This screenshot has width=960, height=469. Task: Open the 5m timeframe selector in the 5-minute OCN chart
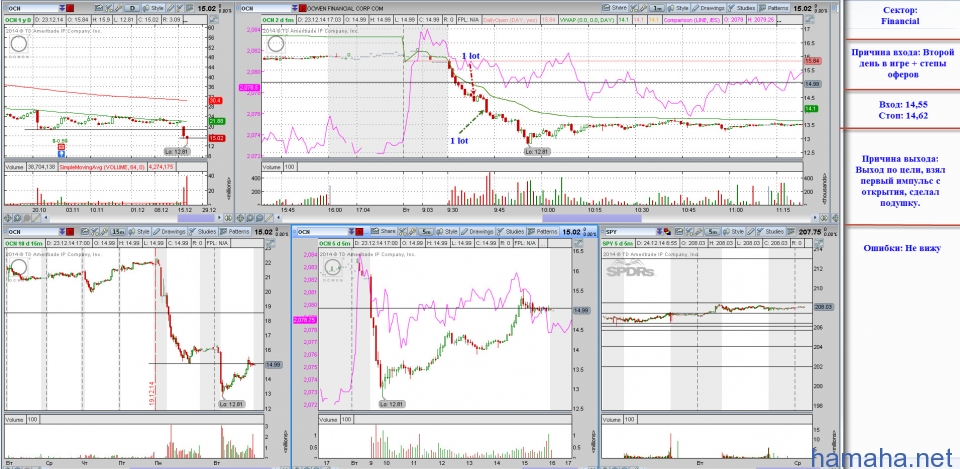pos(426,231)
